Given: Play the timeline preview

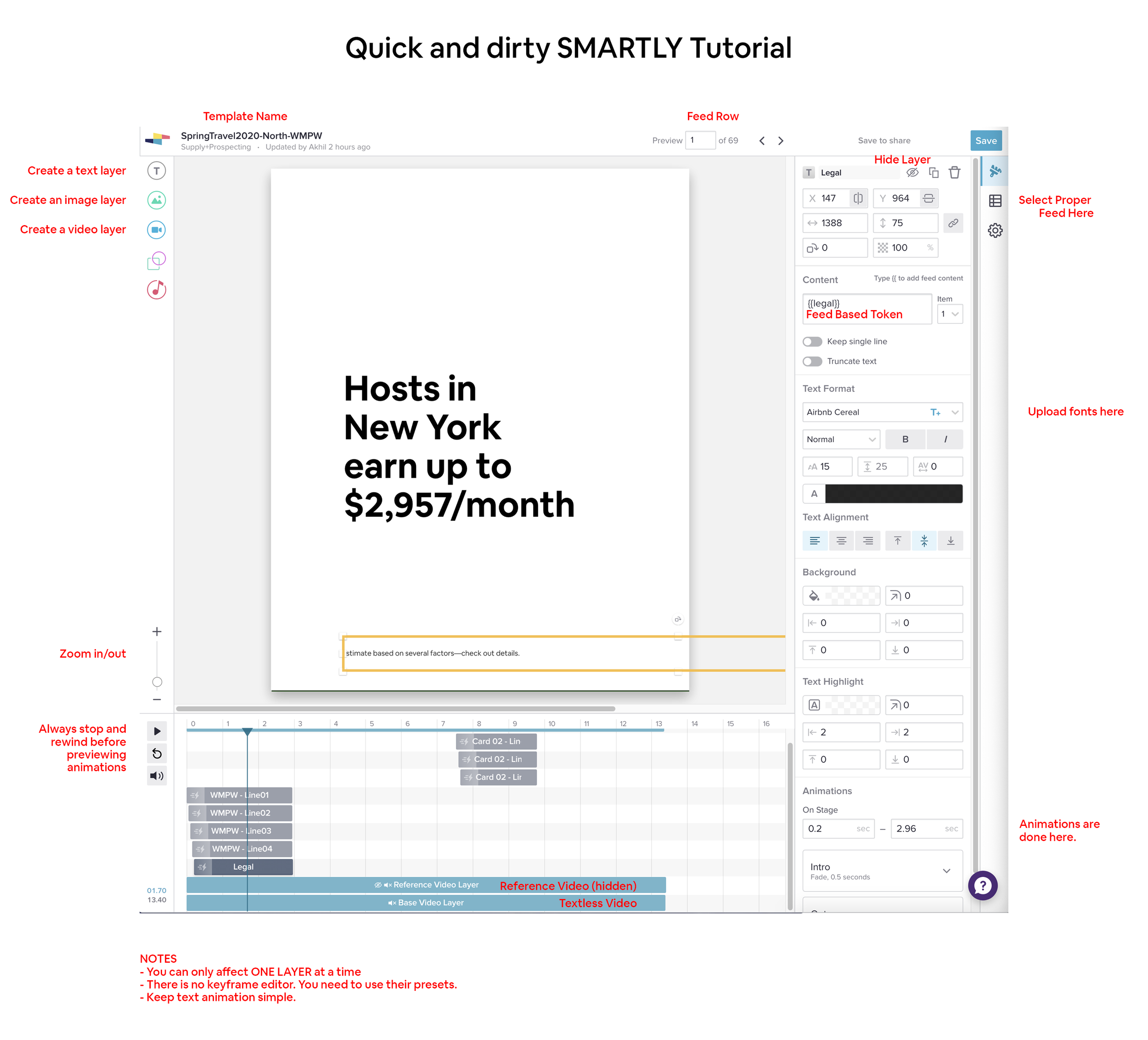Looking at the screenshot, I should click(157, 731).
